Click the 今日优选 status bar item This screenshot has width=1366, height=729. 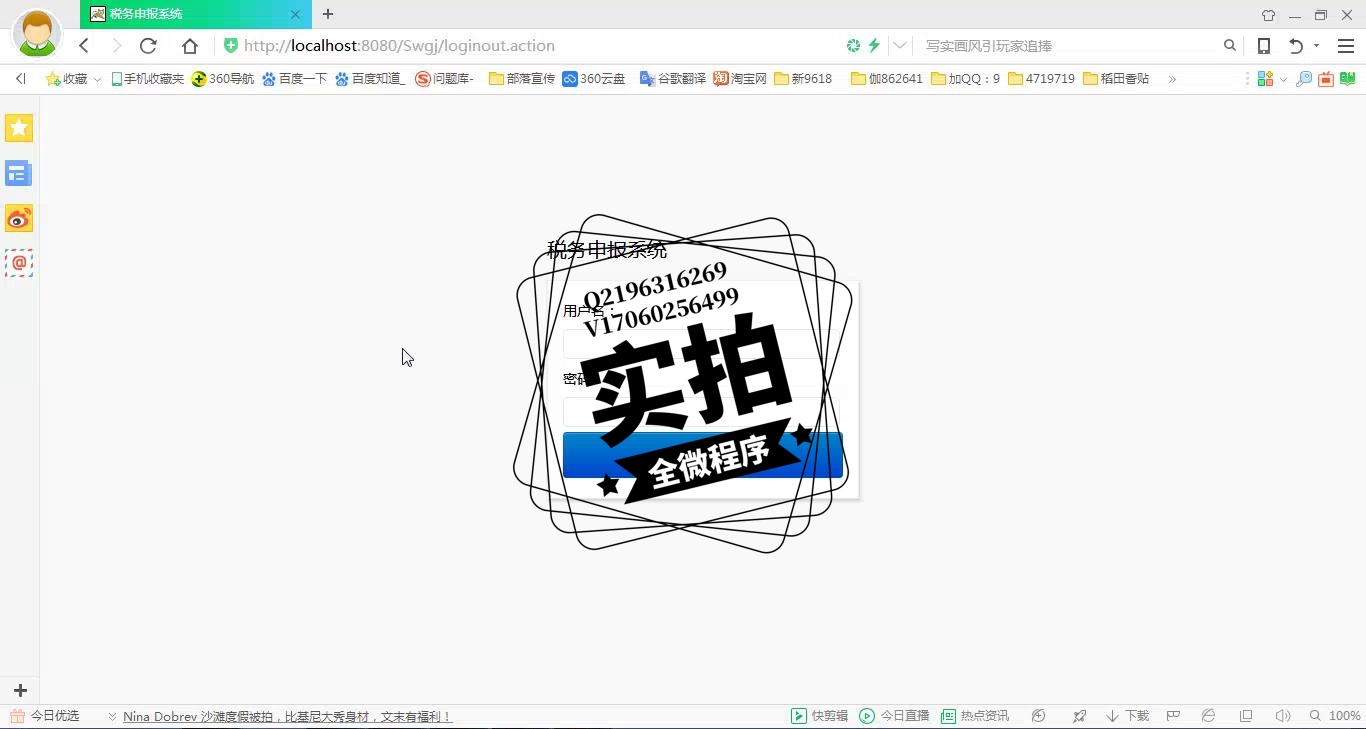coord(45,716)
